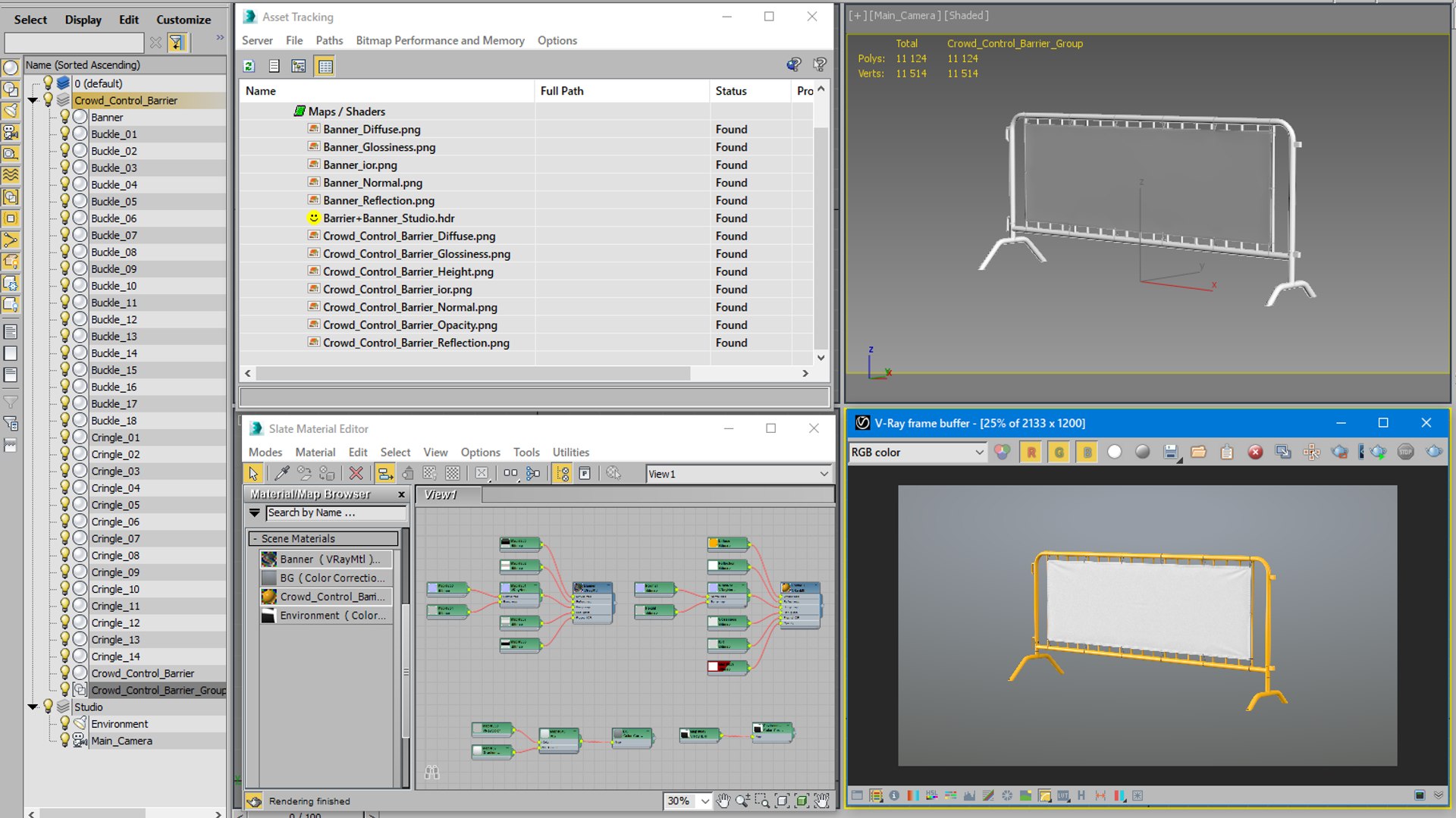Toggle visibility lightbulb for Buckle_05

coord(65,201)
